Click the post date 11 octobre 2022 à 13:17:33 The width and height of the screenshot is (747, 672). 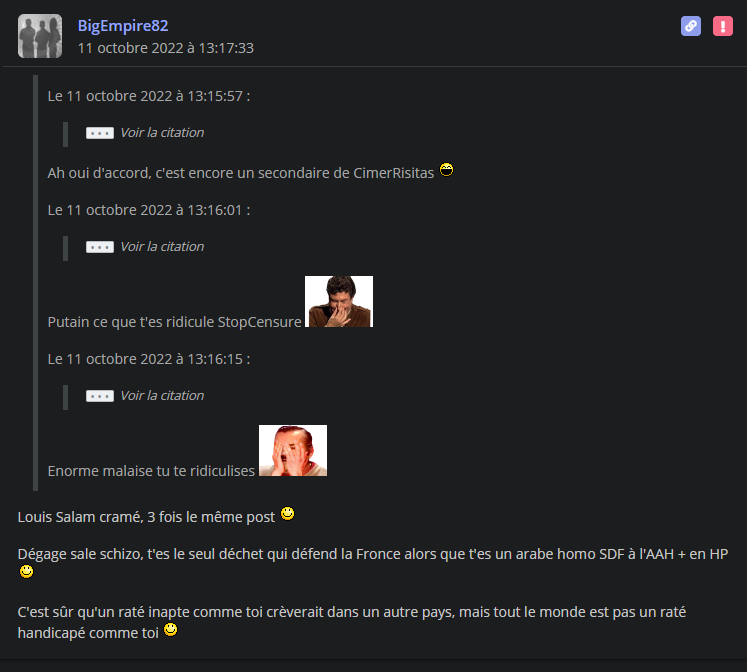(x=166, y=48)
